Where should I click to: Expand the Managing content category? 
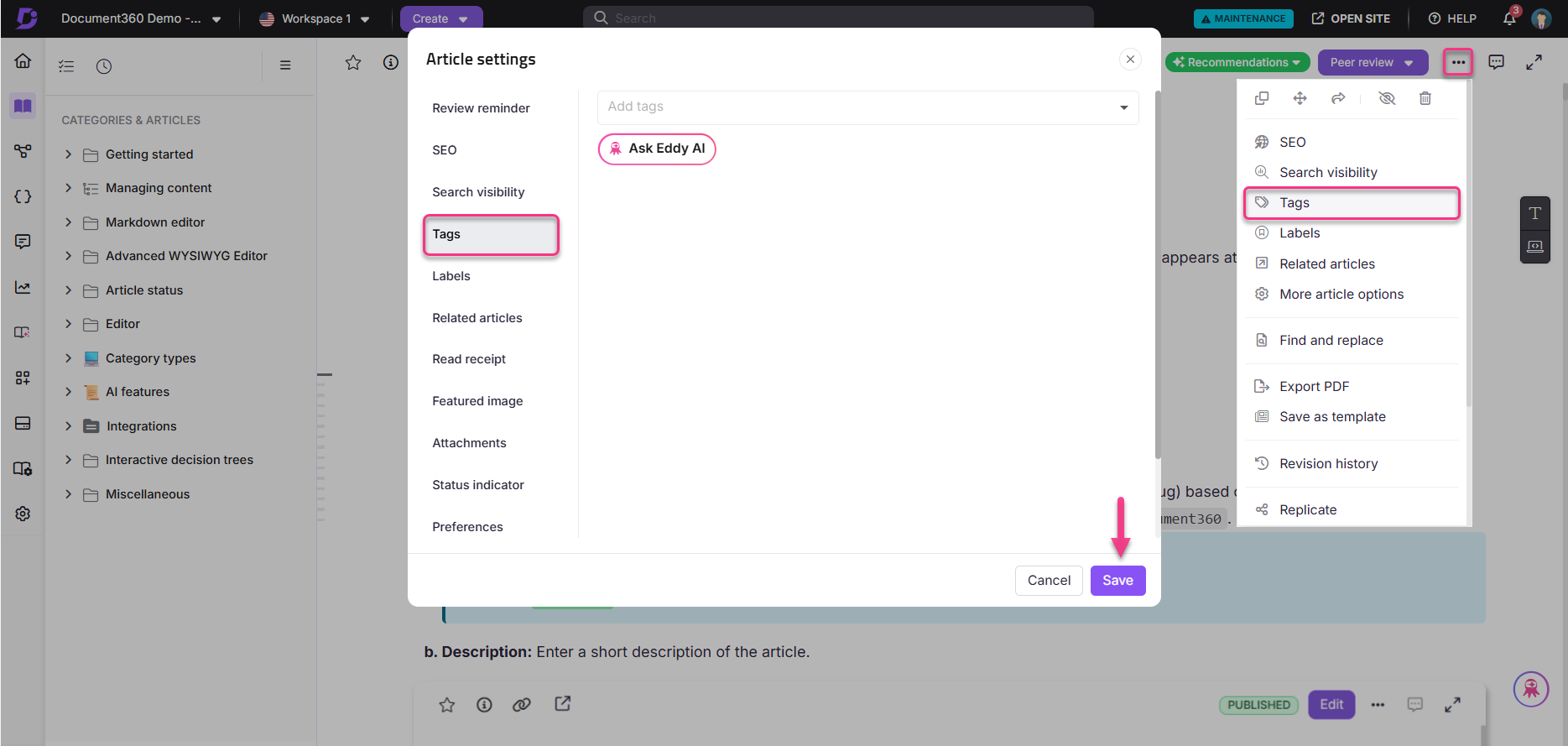(69, 188)
